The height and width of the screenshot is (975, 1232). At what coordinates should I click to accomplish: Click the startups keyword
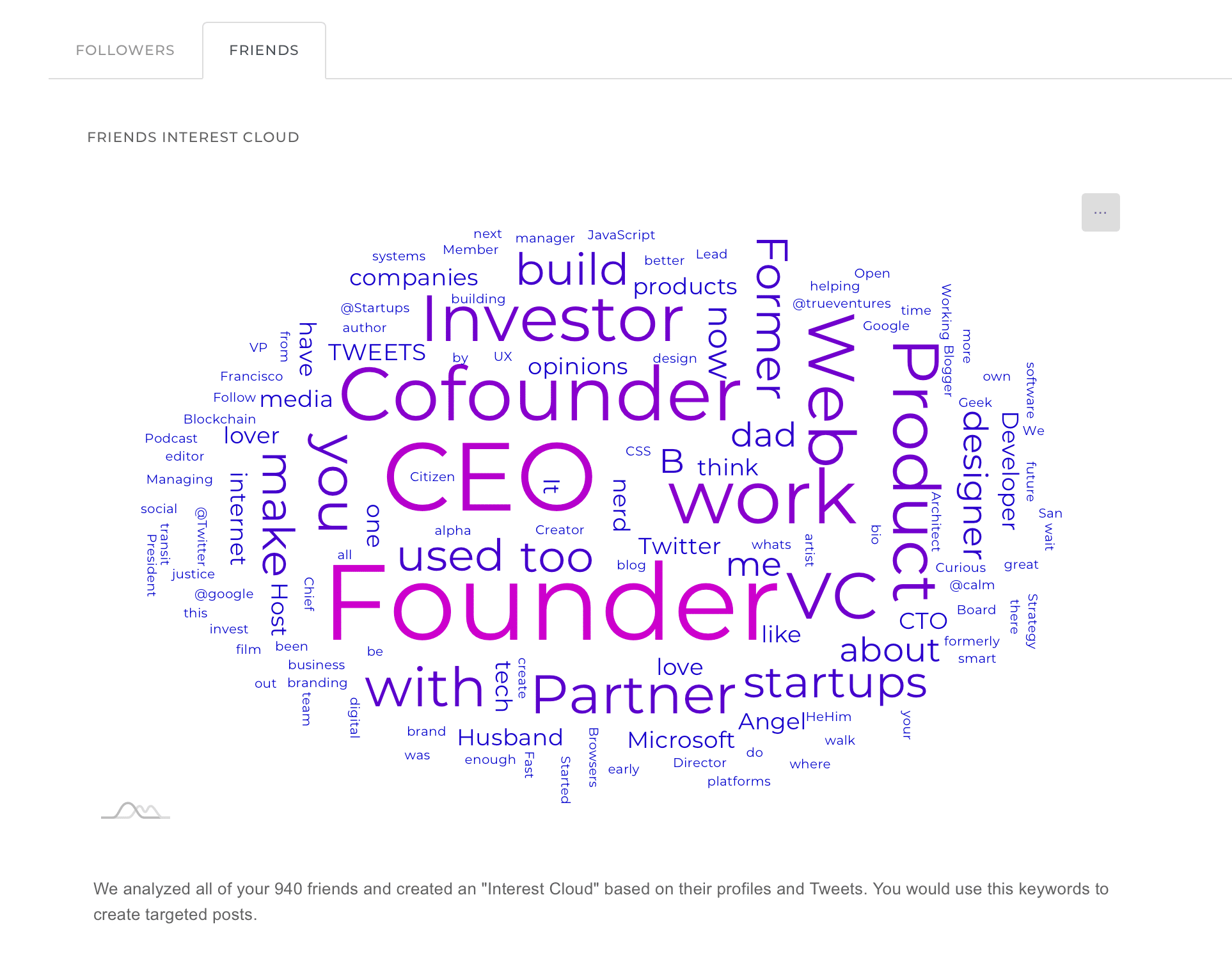(835, 684)
